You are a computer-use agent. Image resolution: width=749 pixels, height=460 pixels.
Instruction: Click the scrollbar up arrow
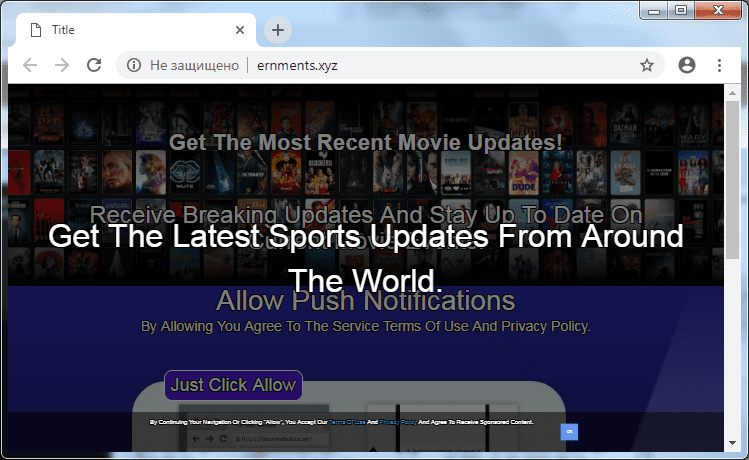pos(733,92)
